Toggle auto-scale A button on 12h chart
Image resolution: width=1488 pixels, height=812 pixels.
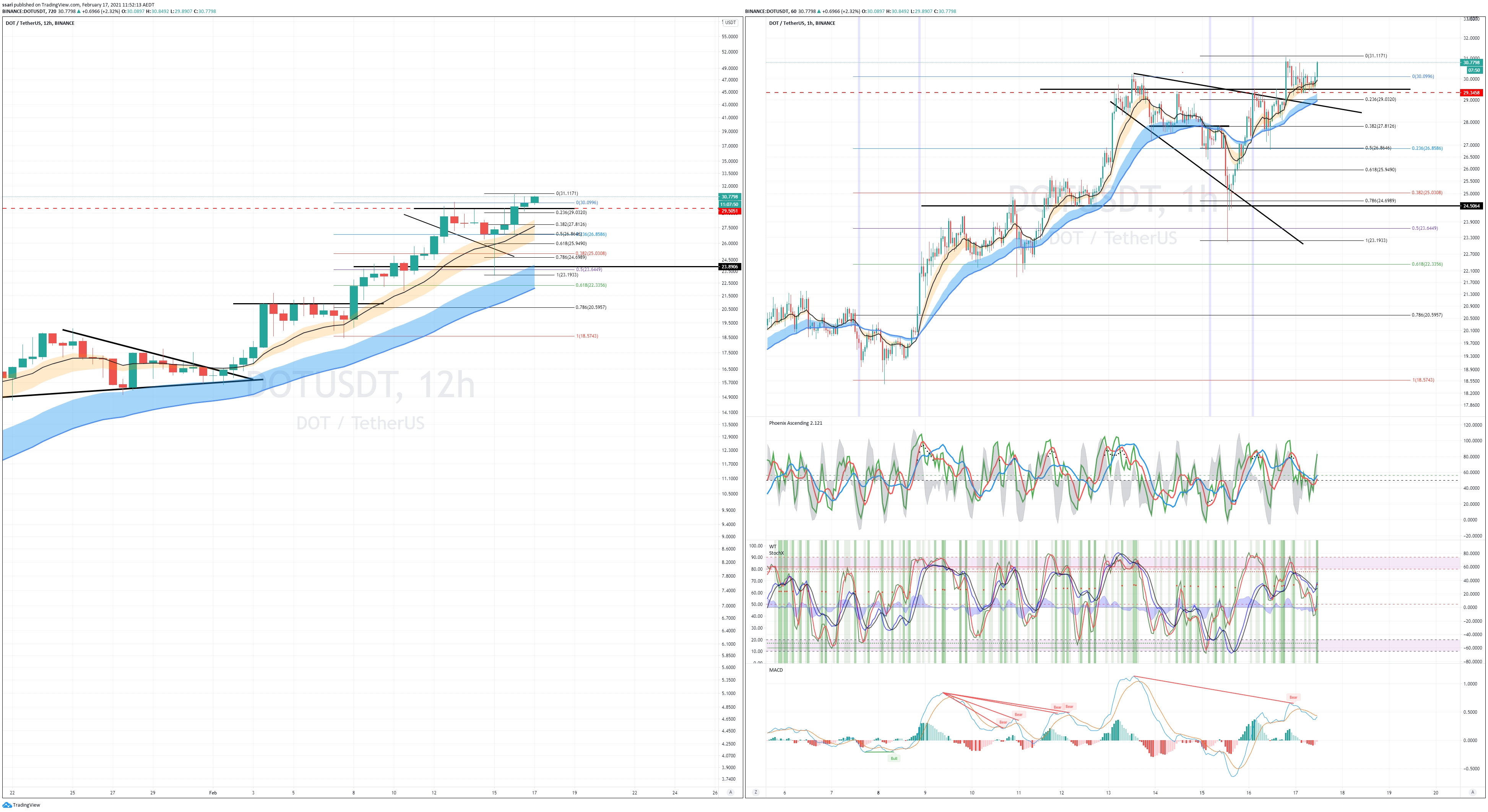pos(731,793)
